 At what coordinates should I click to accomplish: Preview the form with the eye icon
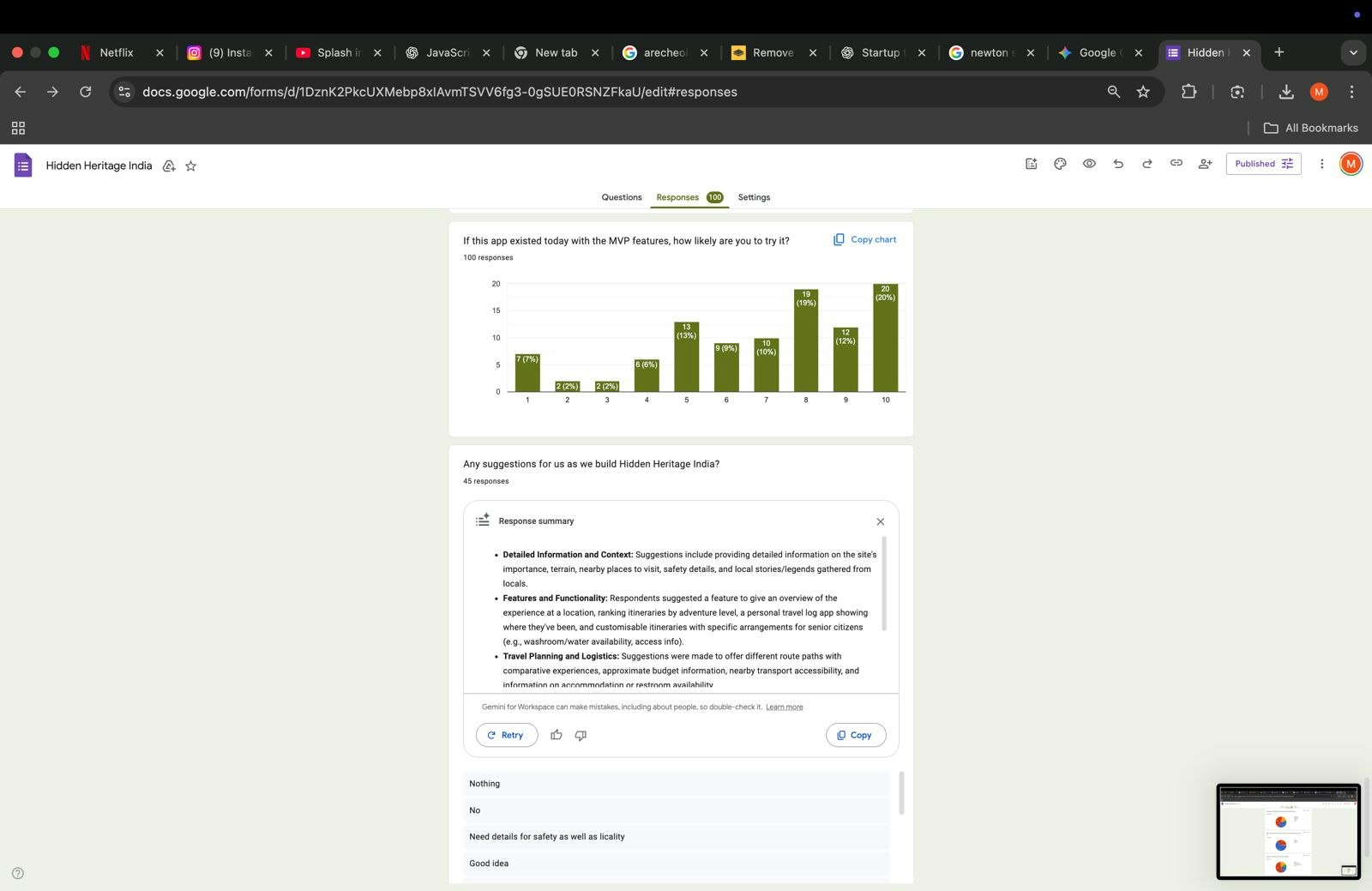pos(1089,164)
